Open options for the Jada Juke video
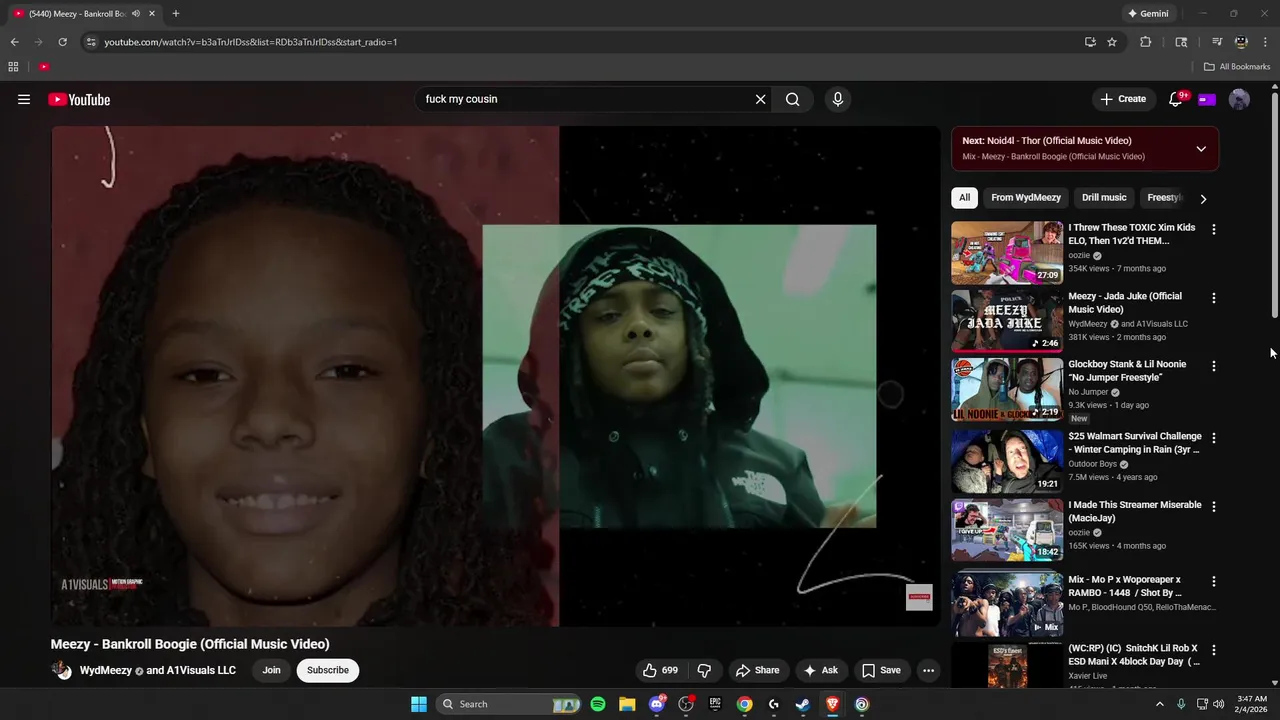This screenshot has width=1280, height=720. (x=1214, y=298)
